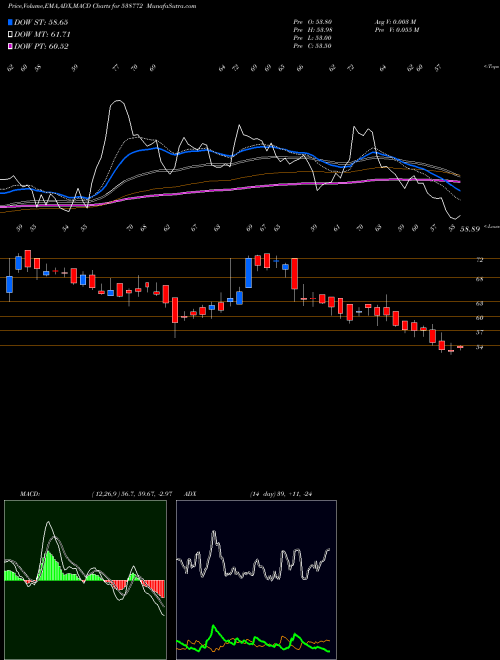Viewport: 500px width, 660px height.
Task: Click the 'ADX' panel label
Action: [x=190, y=494]
